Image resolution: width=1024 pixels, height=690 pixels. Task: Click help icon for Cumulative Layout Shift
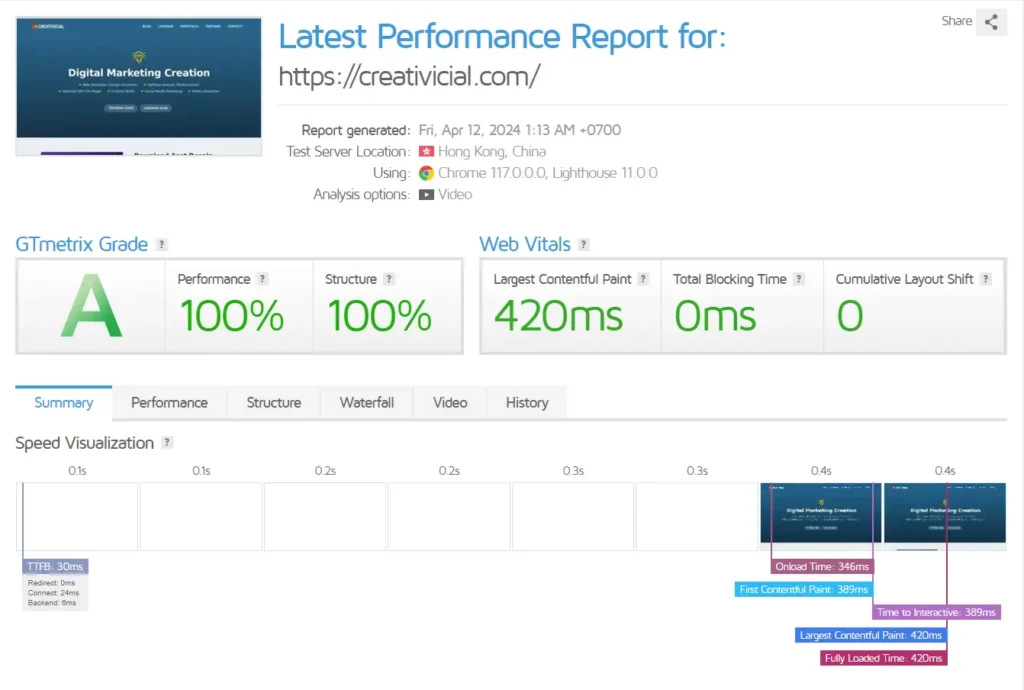[x=985, y=279]
